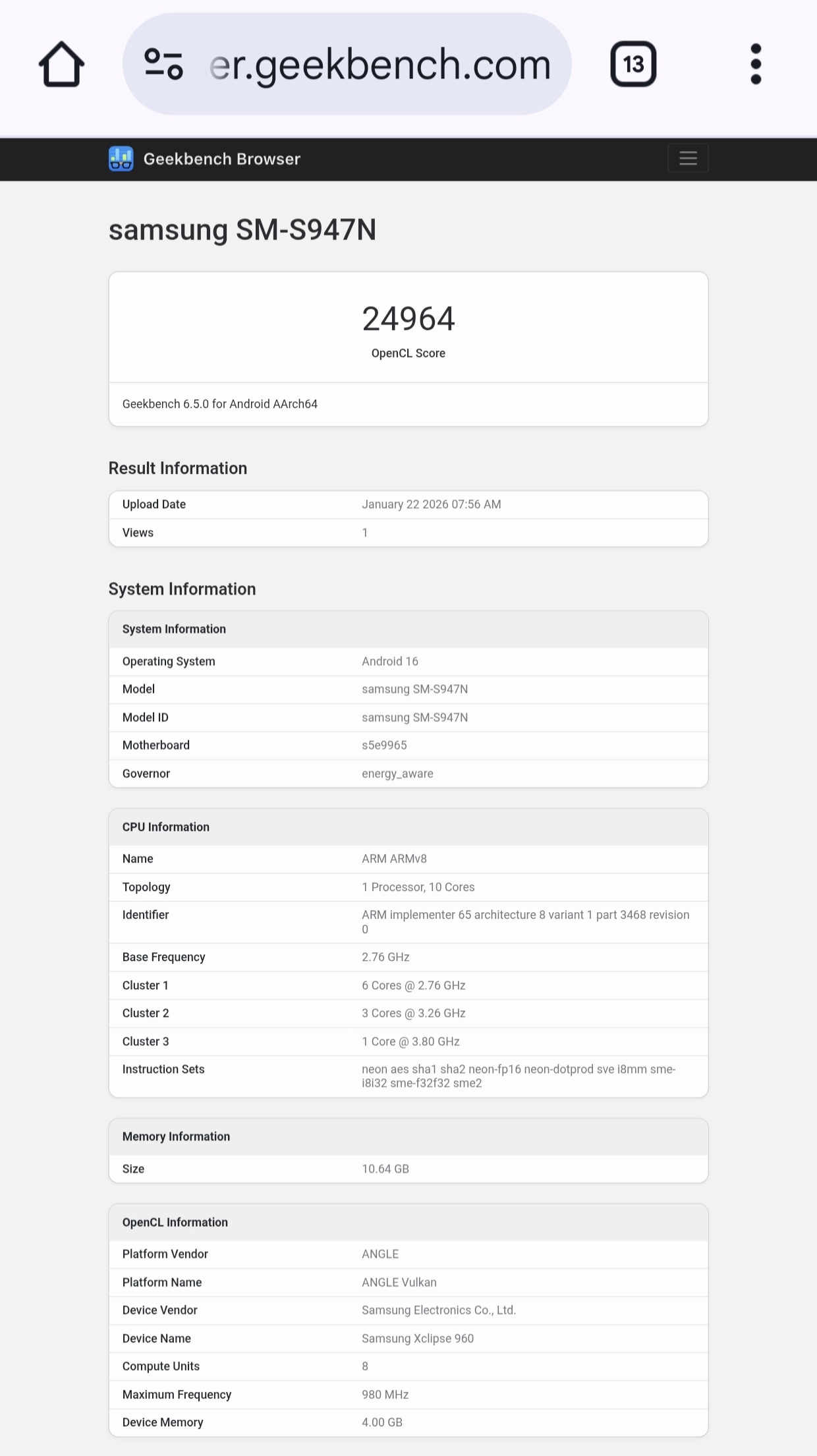Screen dimensions: 817x1456
Task: Expand the hamburger navigation menu
Action: 688,158
